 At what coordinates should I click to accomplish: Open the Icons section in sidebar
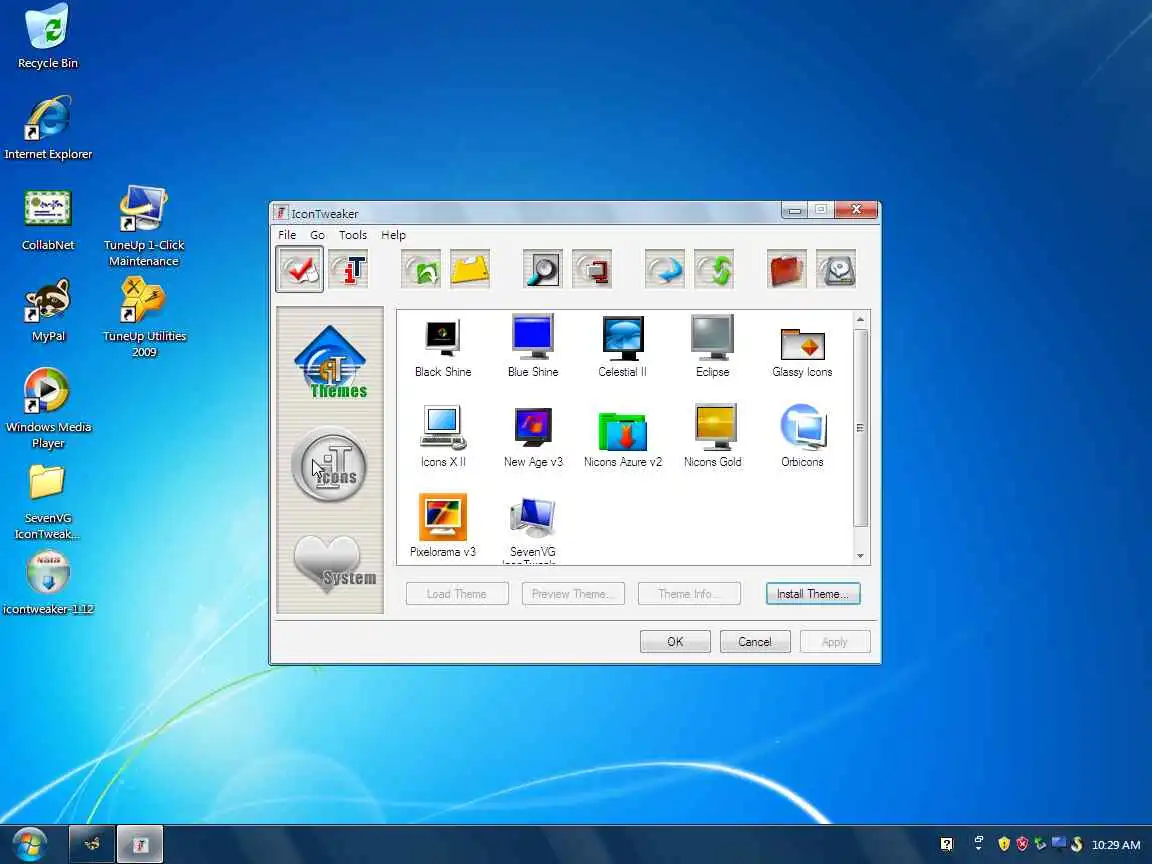coord(330,464)
